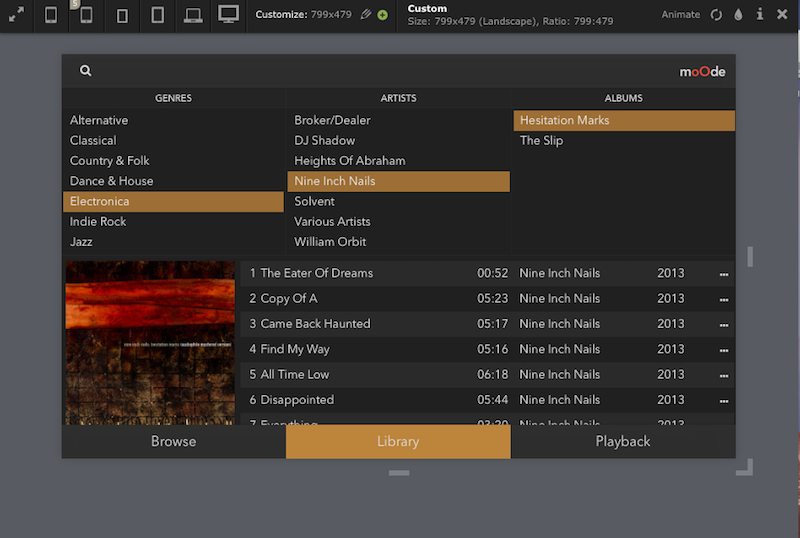The width and height of the screenshot is (800, 538).
Task: Click the corner viewport resize handle
Action: pyautogui.click(x=744, y=467)
